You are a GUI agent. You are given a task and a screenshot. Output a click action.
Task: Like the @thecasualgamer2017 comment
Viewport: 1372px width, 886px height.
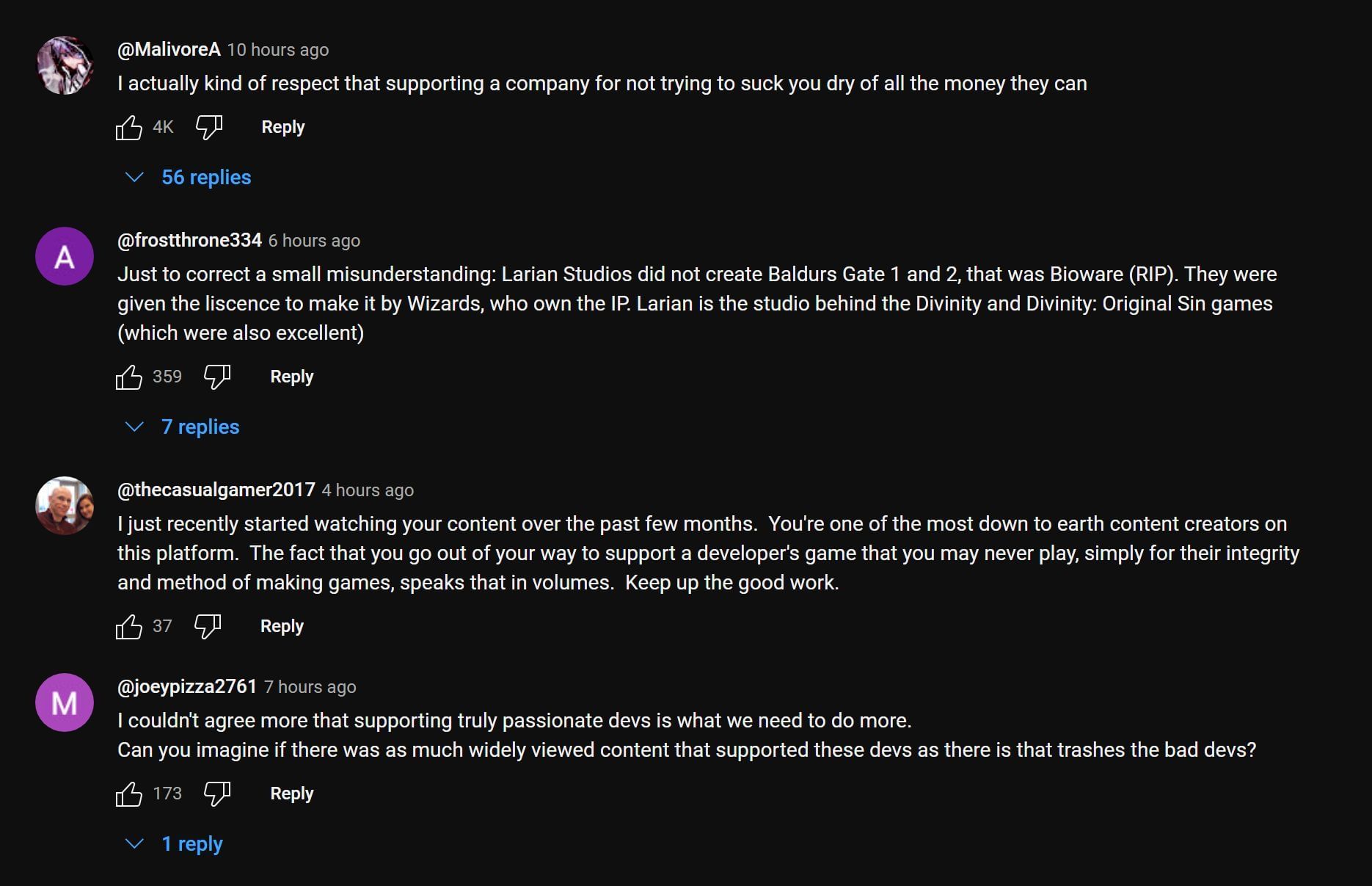click(129, 627)
